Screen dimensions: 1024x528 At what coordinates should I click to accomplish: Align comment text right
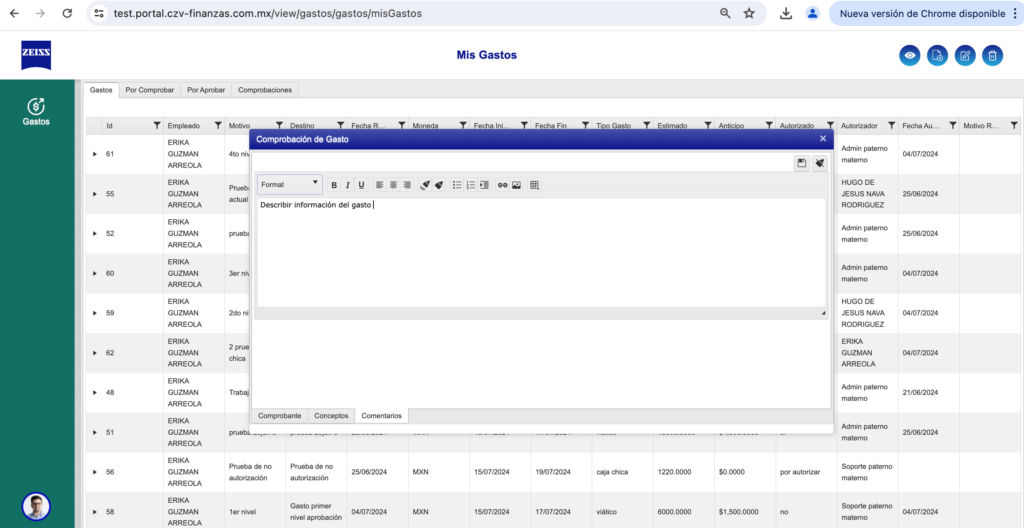point(407,185)
